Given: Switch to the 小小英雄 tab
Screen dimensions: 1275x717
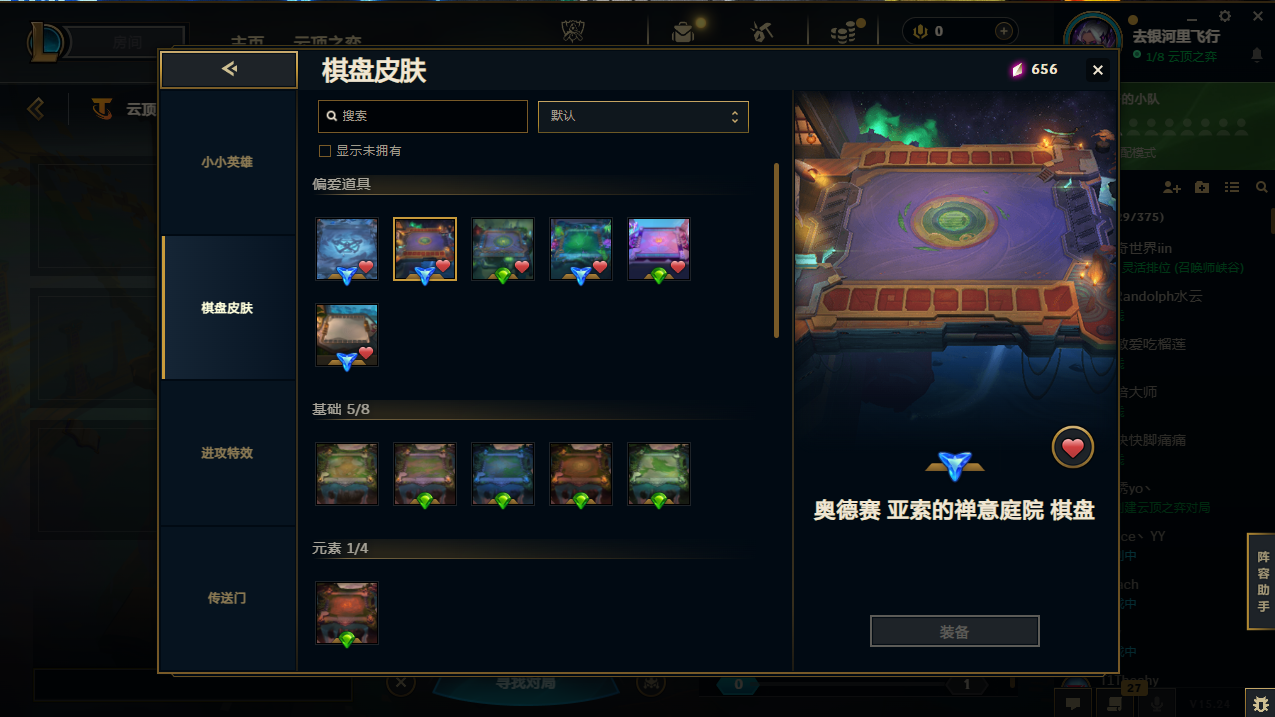Looking at the screenshot, I should pyautogui.click(x=228, y=162).
